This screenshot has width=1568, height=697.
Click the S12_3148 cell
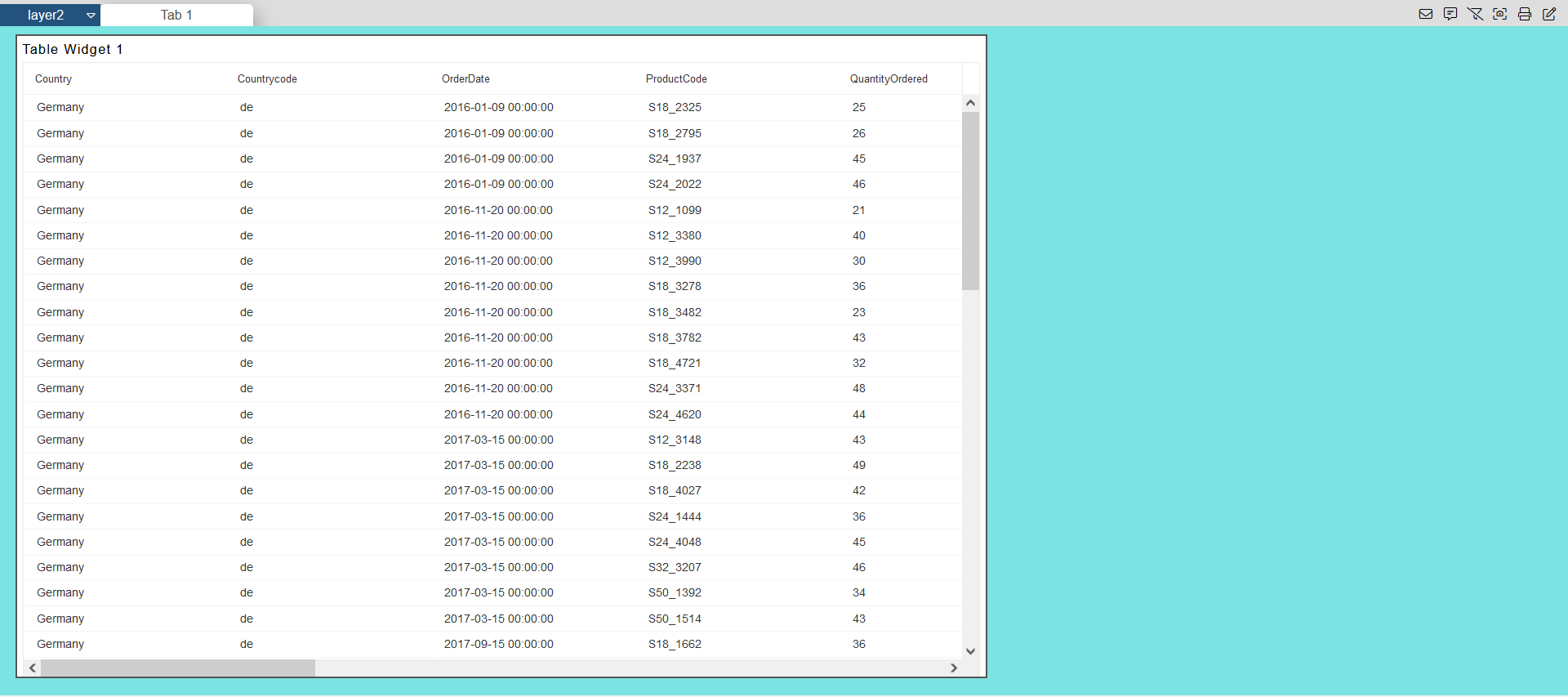click(x=675, y=440)
